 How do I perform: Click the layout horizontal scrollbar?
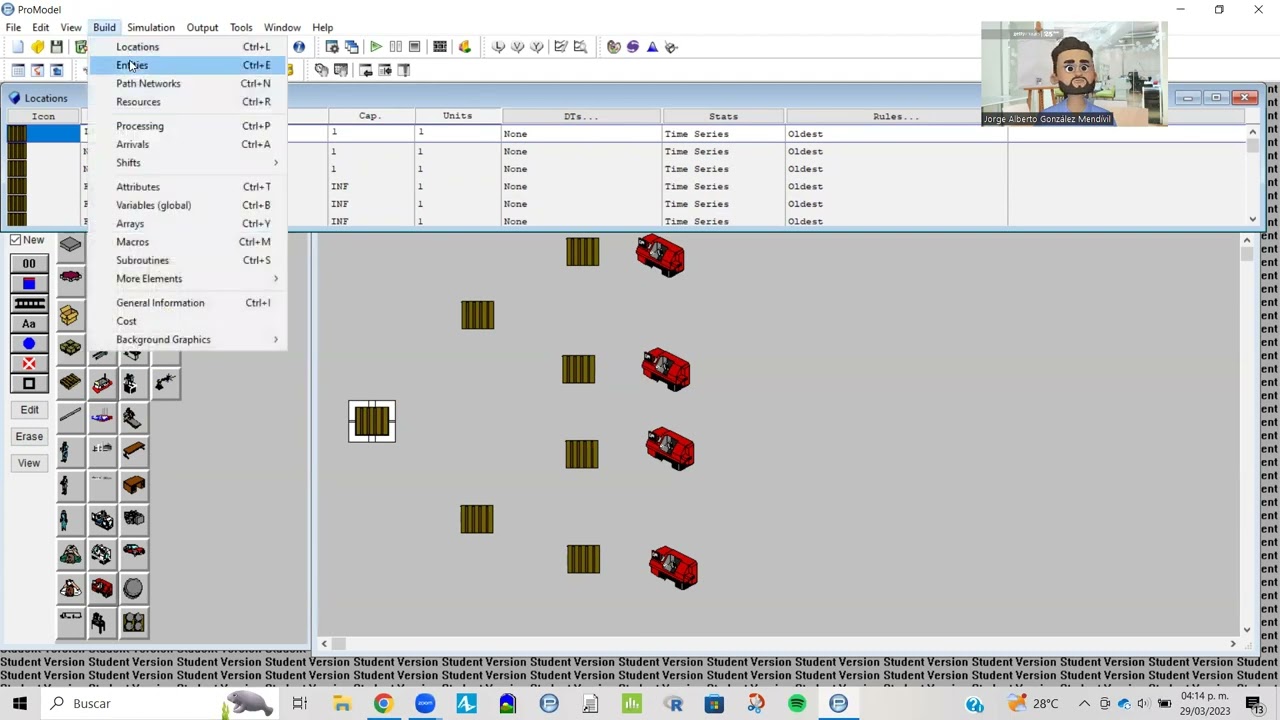[x=778, y=644]
